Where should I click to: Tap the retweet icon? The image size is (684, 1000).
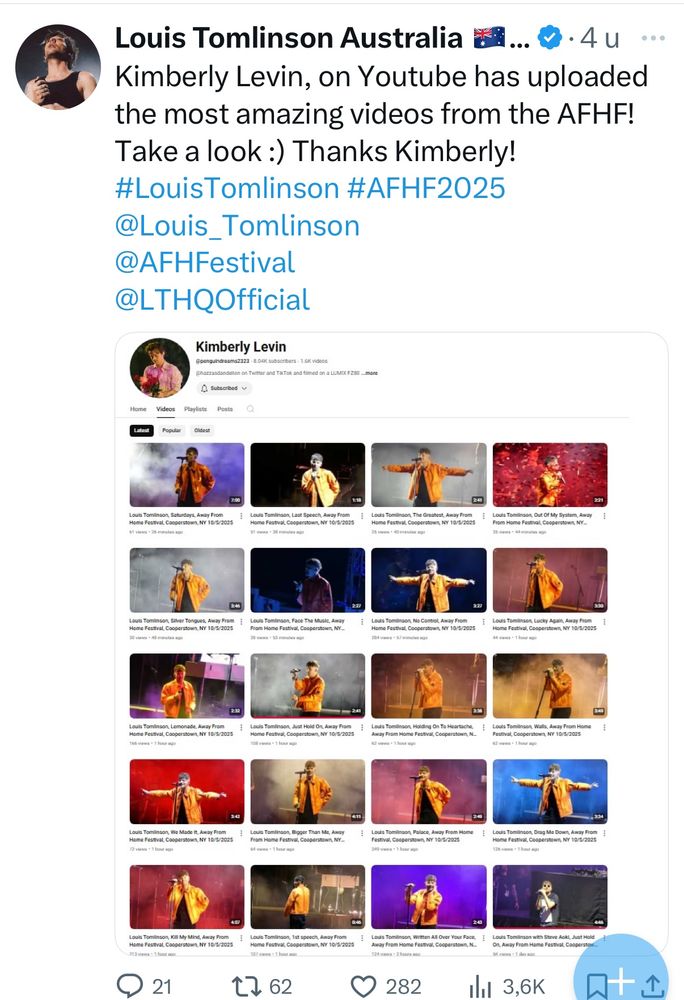click(x=247, y=986)
